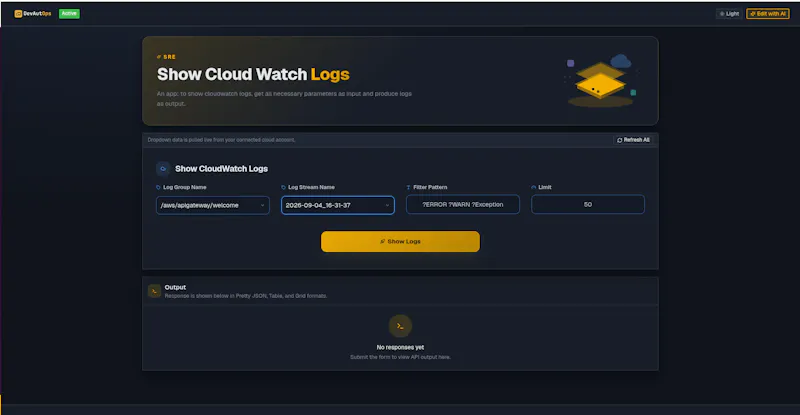Click the Show CloudWatch Logs section title
The height and width of the screenshot is (415, 800).
coord(221,168)
